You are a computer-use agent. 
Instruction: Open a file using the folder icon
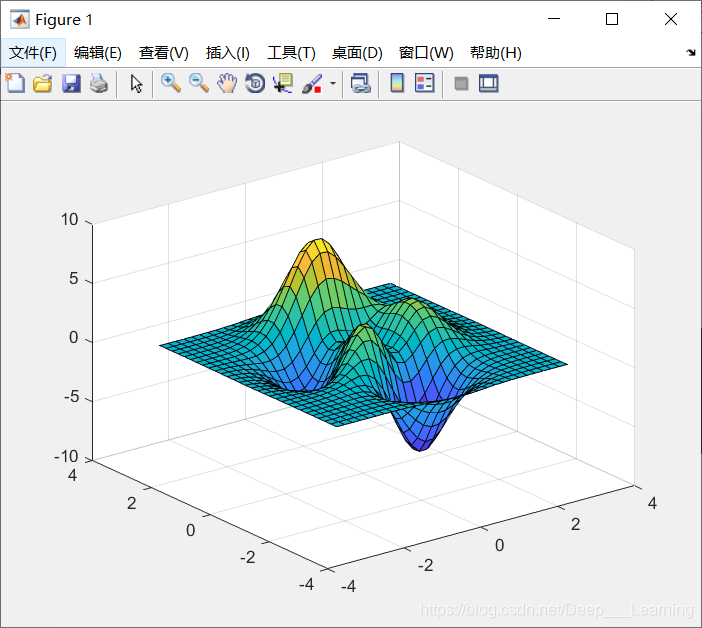[x=43, y=83]
